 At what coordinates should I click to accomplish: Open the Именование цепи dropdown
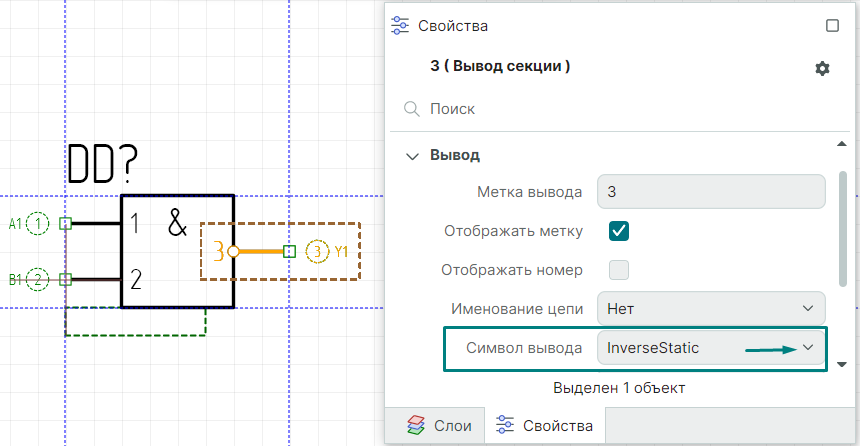(x=711, y=308)
